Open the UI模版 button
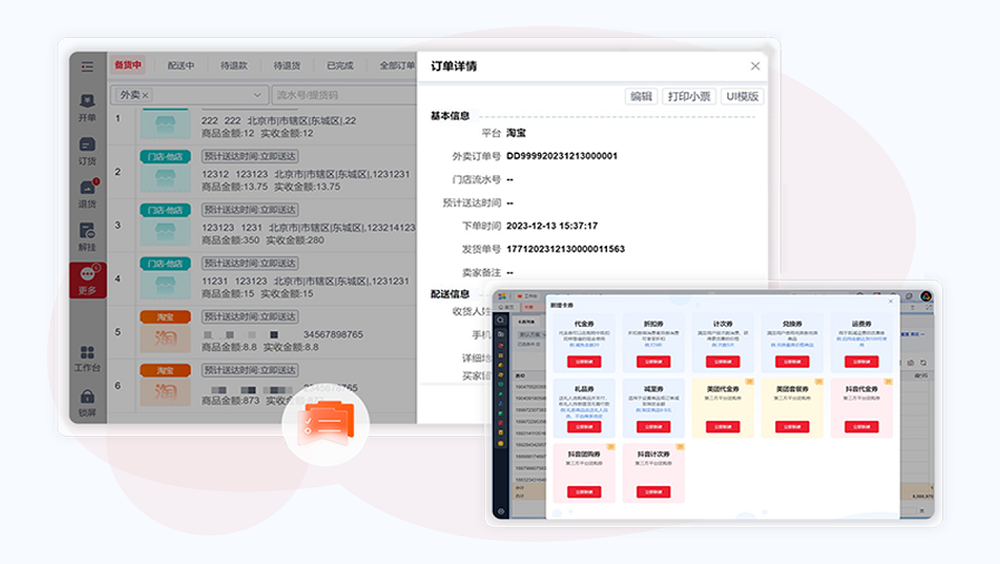1000x564 pixels. (x=742, y=96)
